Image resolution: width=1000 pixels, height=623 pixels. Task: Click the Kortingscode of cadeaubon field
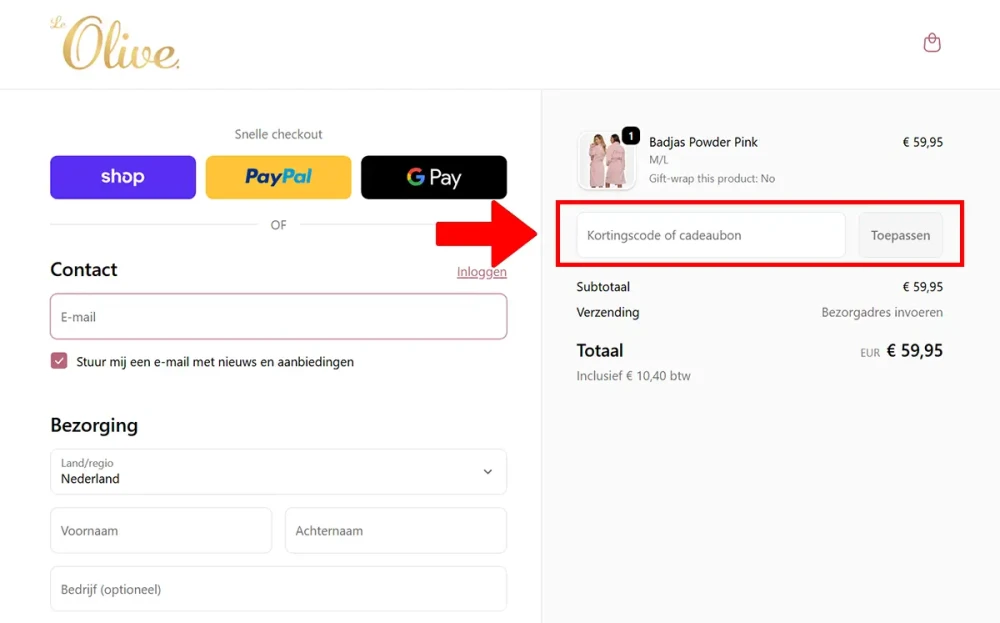click(x=711, y=236)
